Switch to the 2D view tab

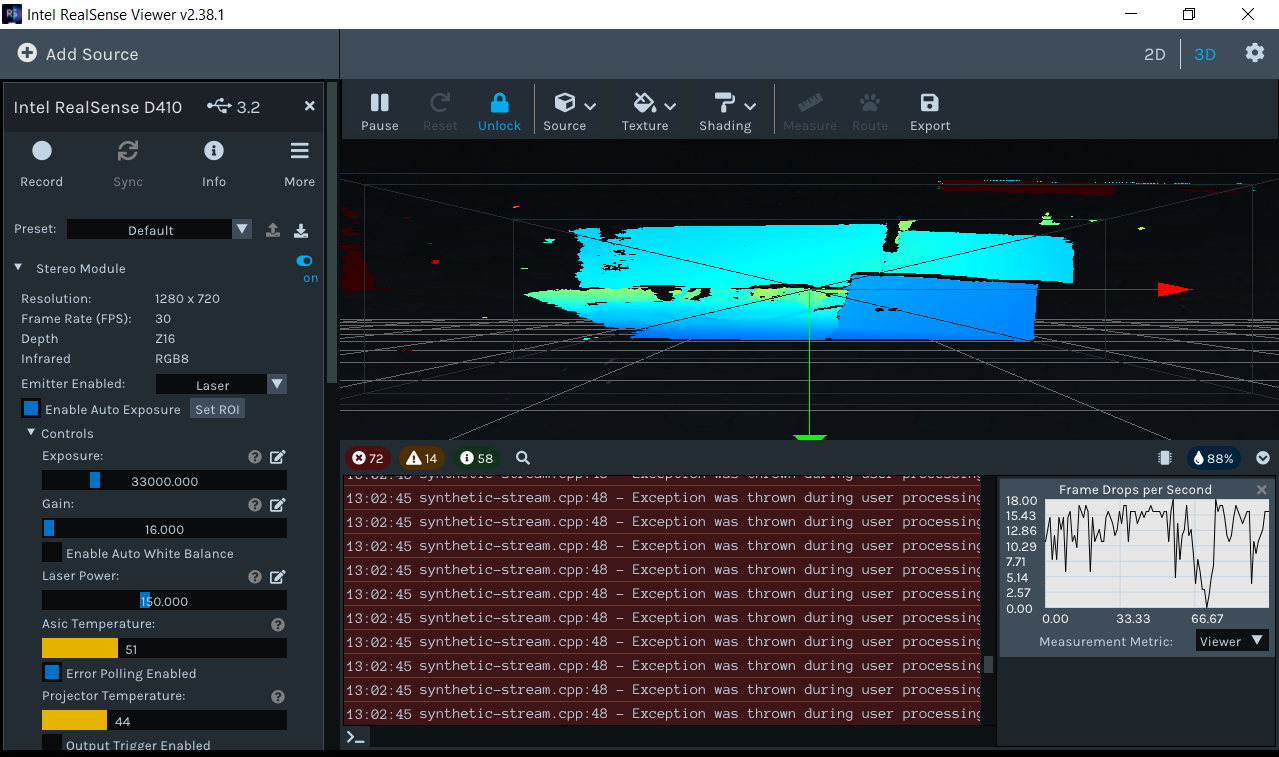coord(1154,54)
